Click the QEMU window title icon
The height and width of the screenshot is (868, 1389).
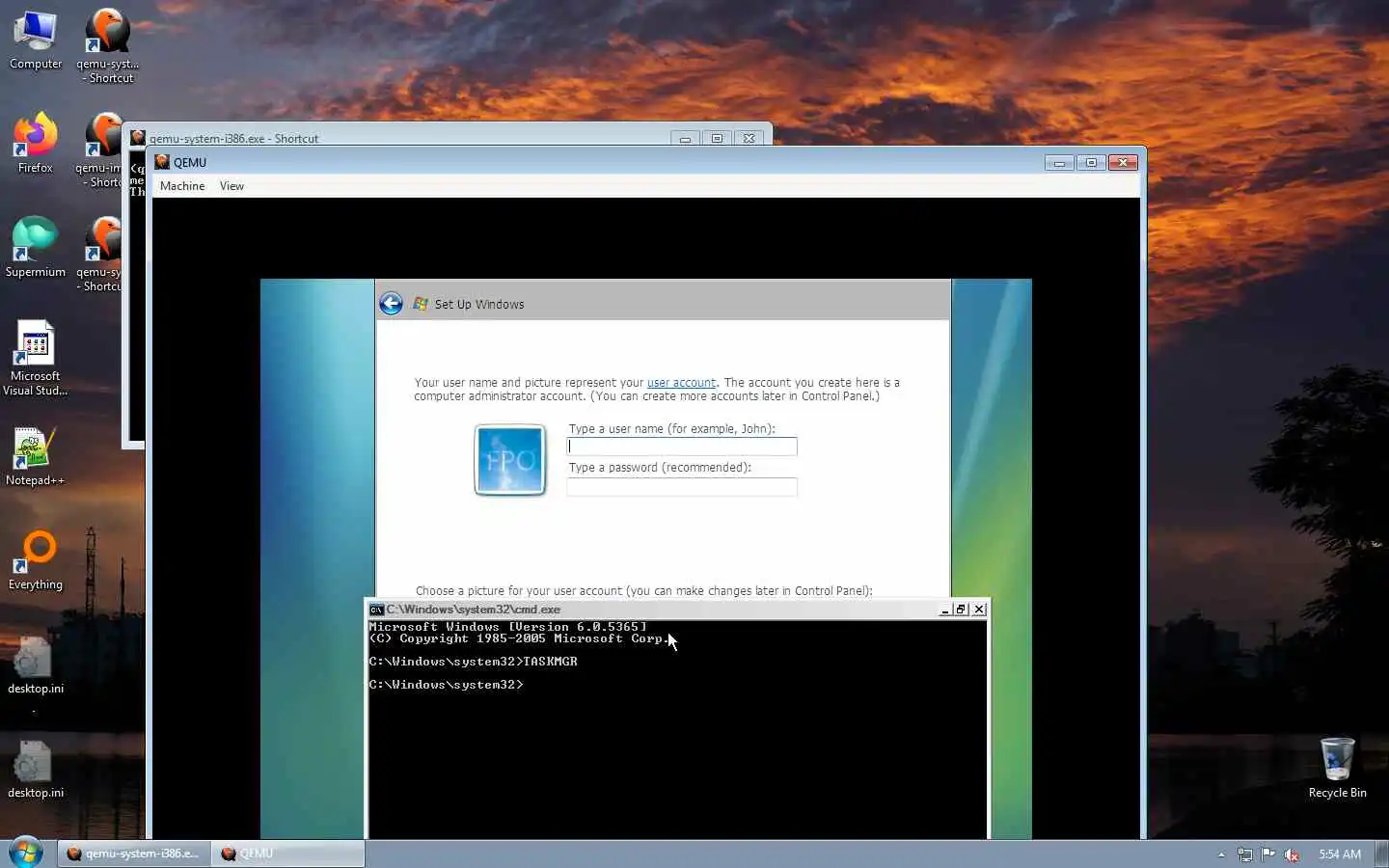162,162
